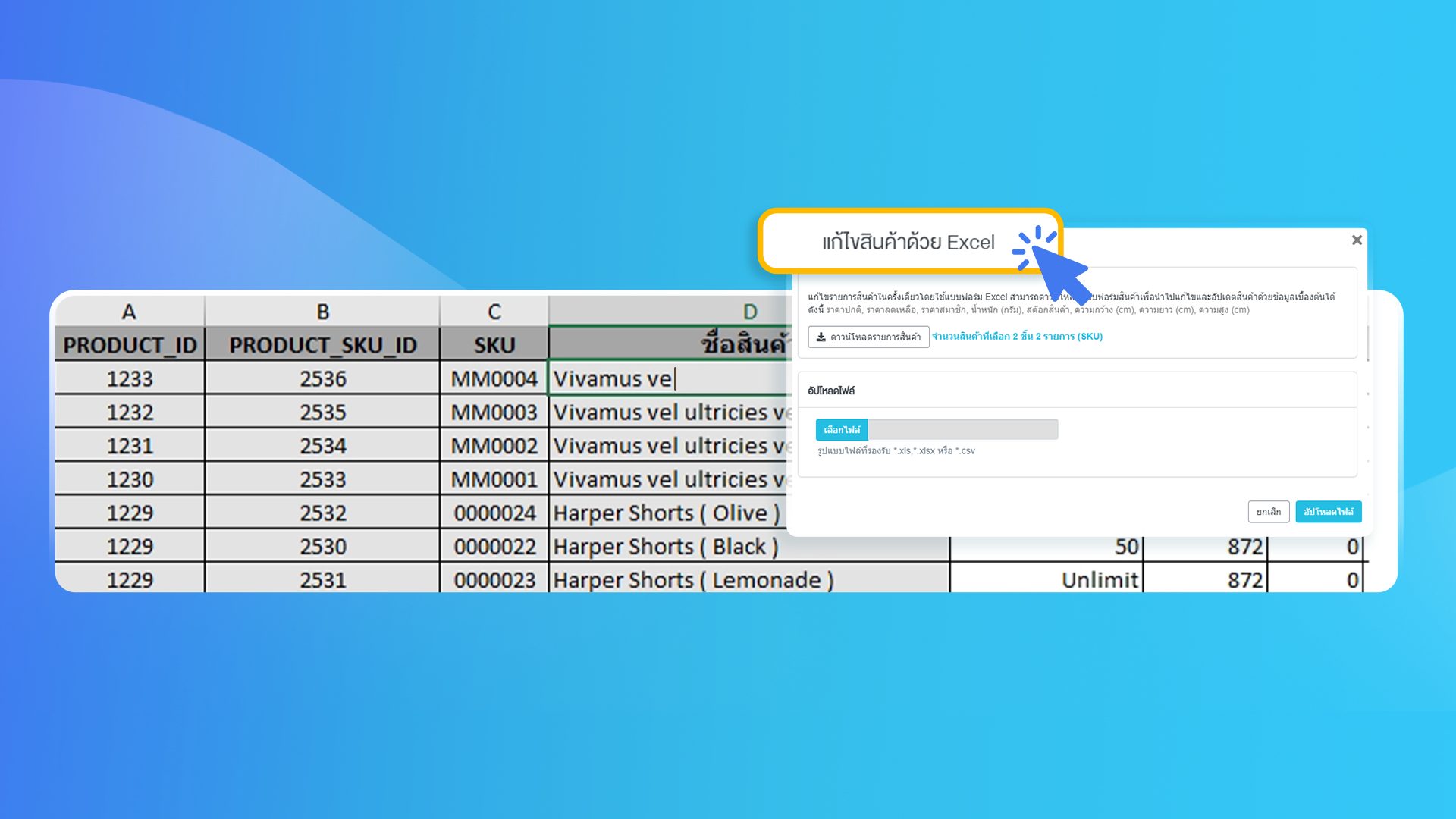Select column B header PRODUCT_SKU_ID
Image resolution: width=1456 pixels, height=819 pixels.
tap(322, 345)
